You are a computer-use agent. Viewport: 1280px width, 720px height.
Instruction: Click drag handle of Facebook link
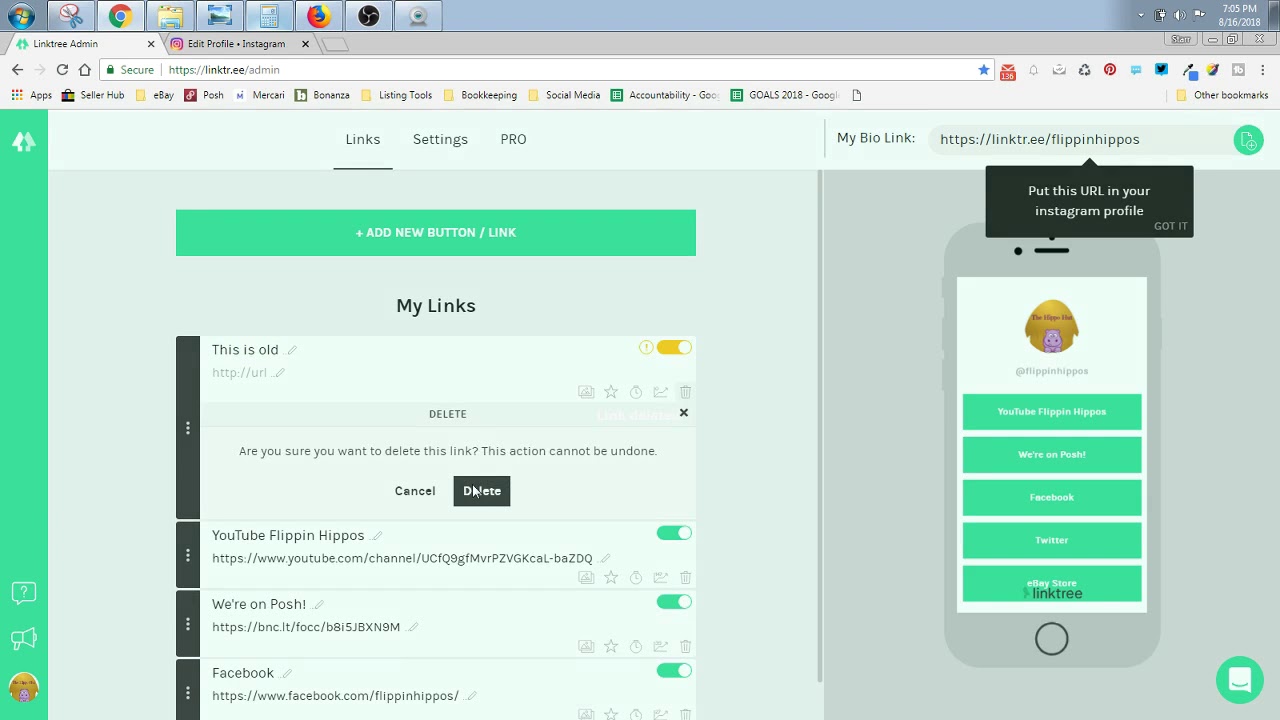coord(188,692)
